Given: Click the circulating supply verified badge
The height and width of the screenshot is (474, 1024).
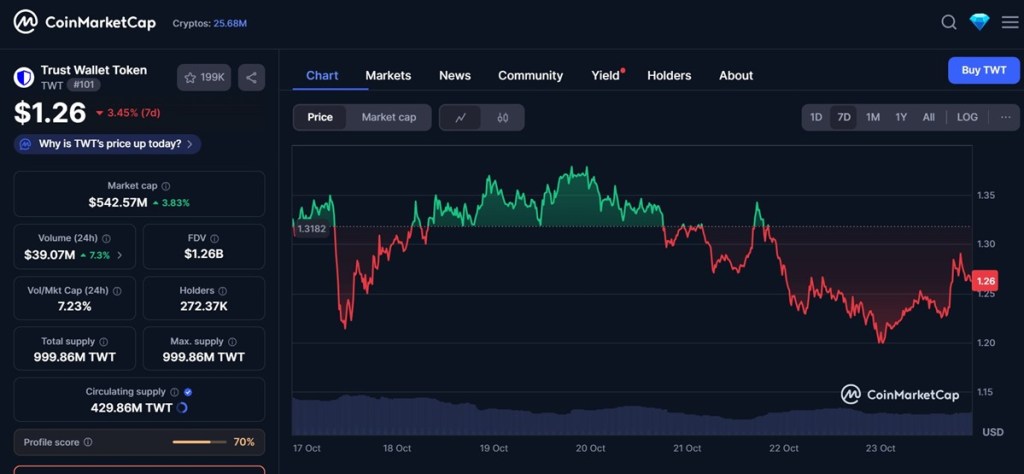Looking at the screenshot, I should tap(188, 392).
